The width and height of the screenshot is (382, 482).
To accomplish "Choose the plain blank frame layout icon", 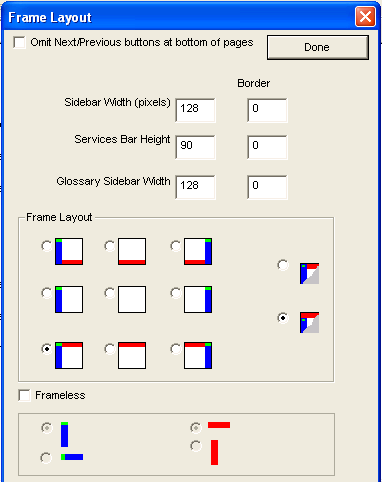I will (x=132, y=299).
